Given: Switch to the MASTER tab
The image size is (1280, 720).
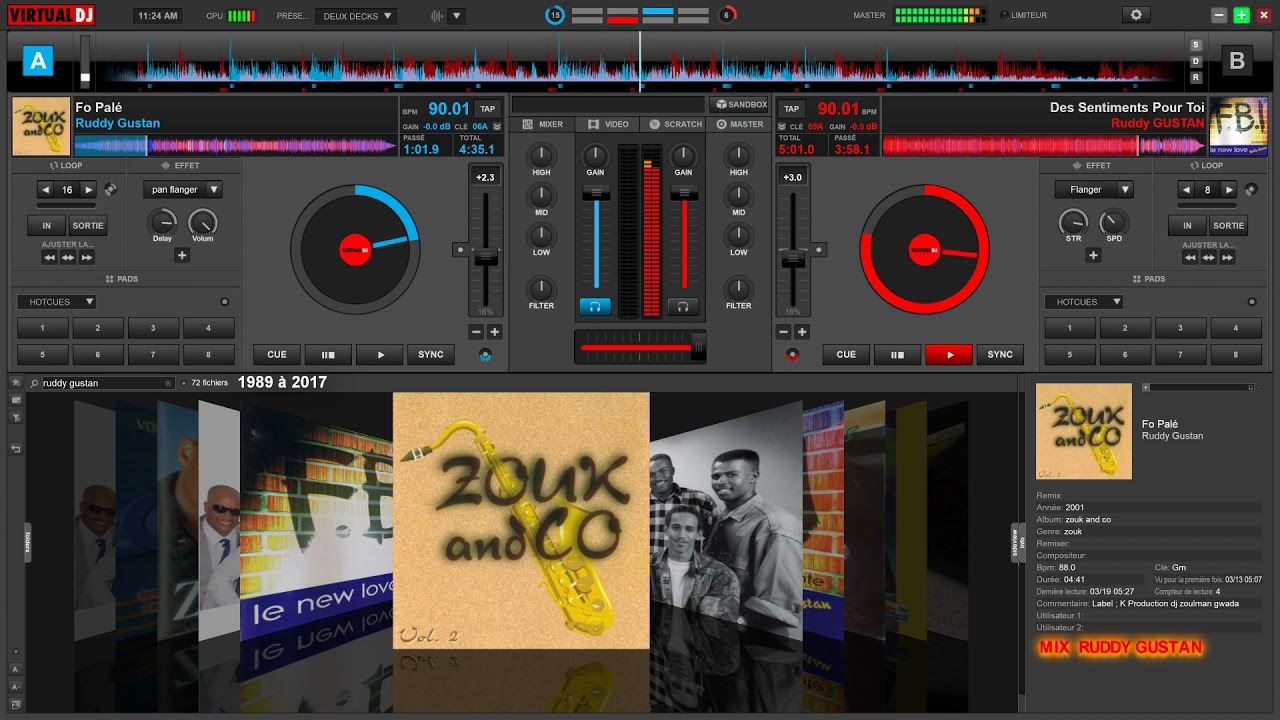Looking at the screenshot, I should click(740, 124).
